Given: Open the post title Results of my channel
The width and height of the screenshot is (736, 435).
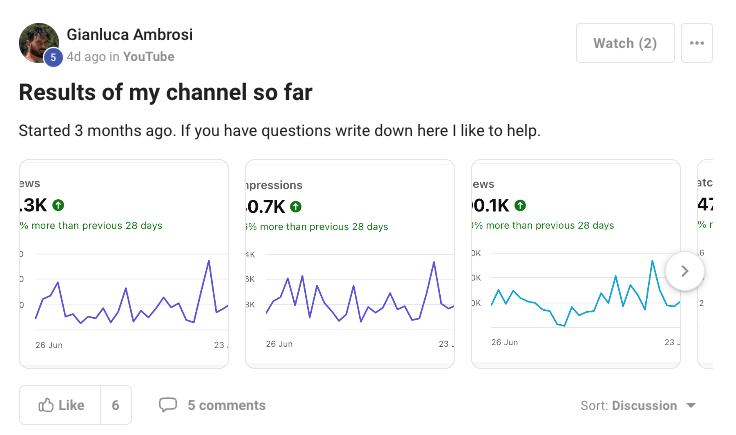Looking at the screenshot, I should (x=166, y=93).
